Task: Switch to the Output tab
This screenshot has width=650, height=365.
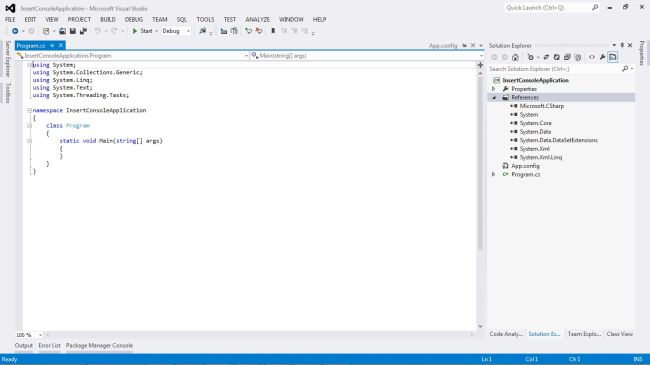Action: pyautogui.click(x=24, y=346)
